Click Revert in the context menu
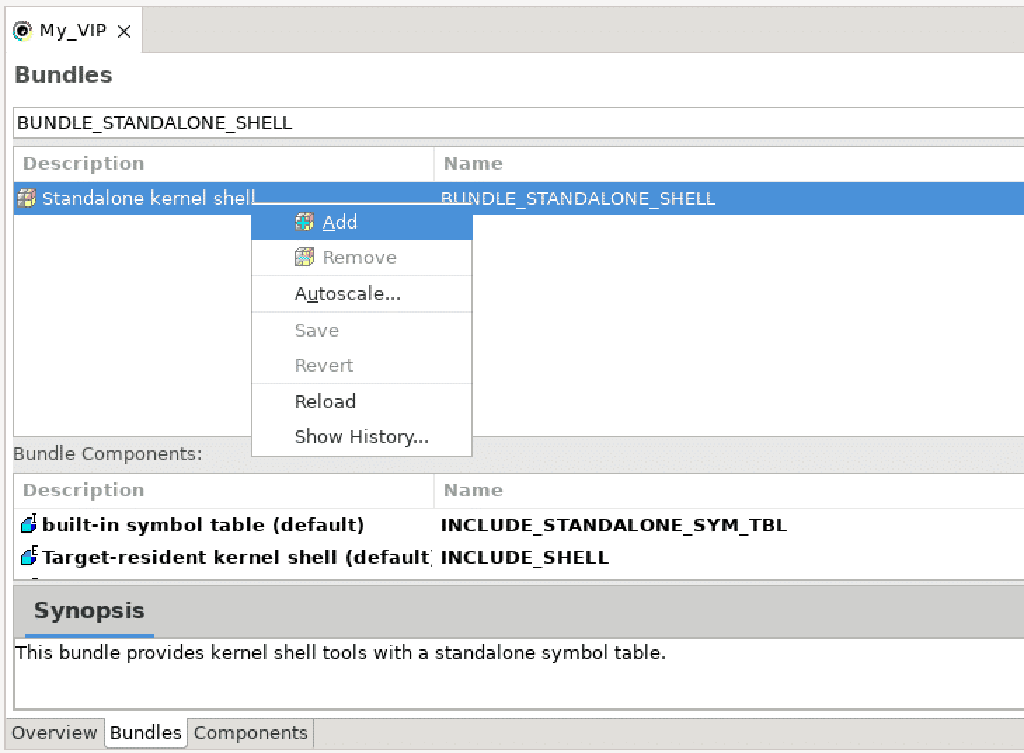1024x753 pixels. pos(324,366)
